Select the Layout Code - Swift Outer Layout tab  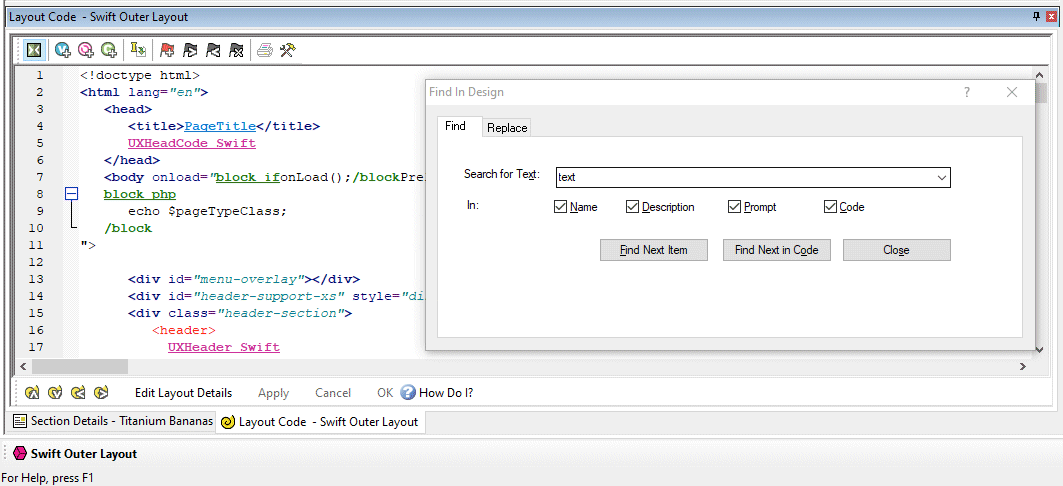pos(320,422)
